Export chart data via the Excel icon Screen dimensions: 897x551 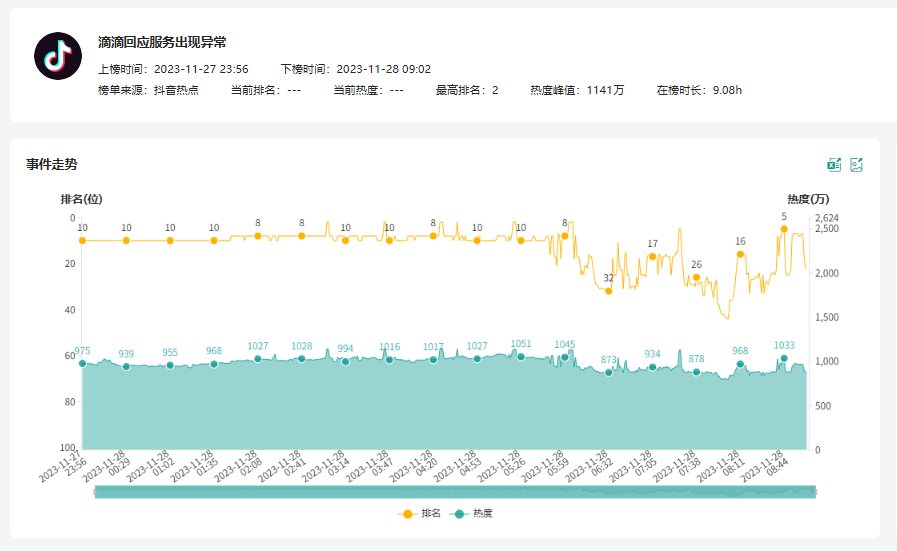834,165
